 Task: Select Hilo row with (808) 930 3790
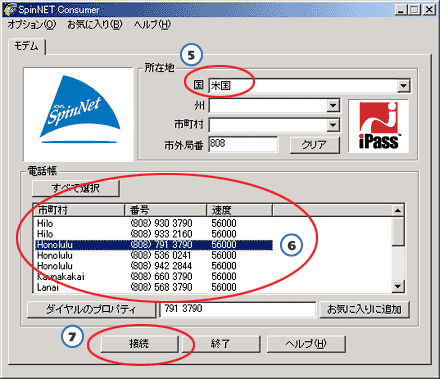click(153, 223)
